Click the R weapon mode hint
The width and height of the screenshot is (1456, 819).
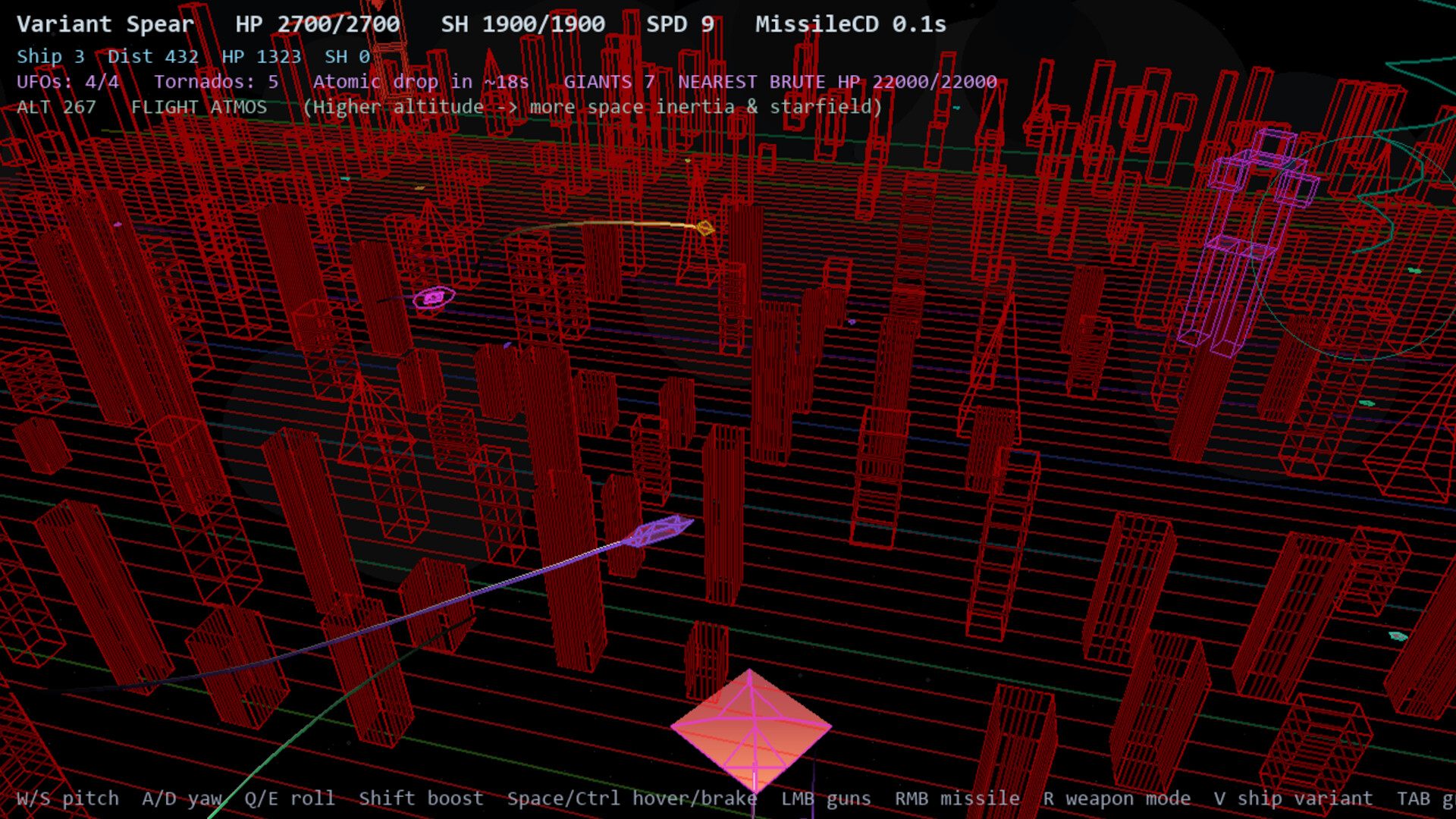coord(1116,799)
